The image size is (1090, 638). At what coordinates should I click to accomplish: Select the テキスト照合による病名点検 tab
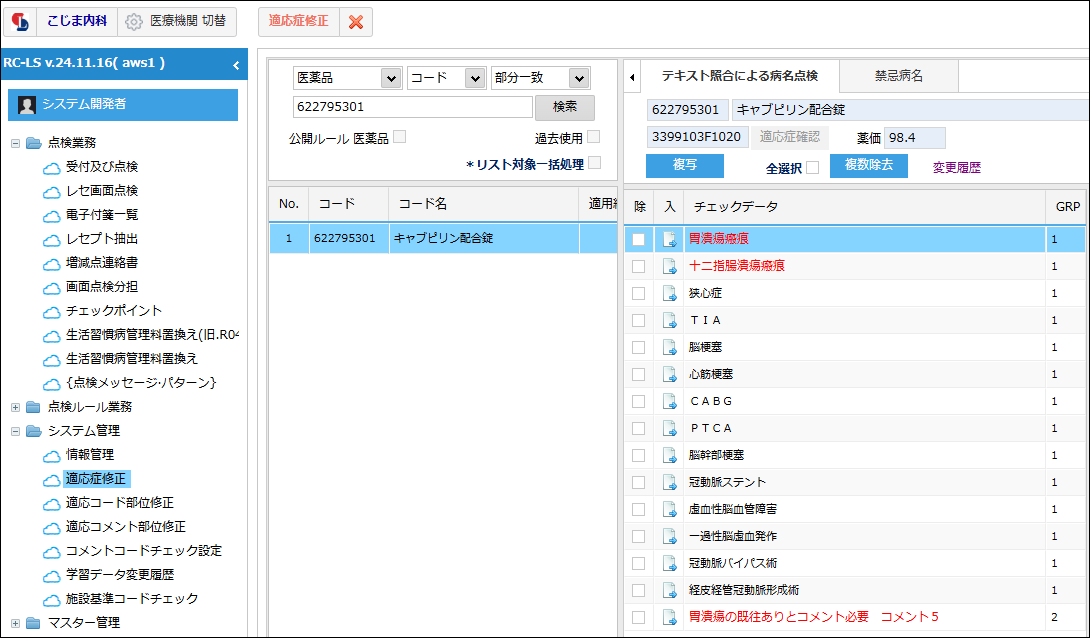tap(740, 76)
